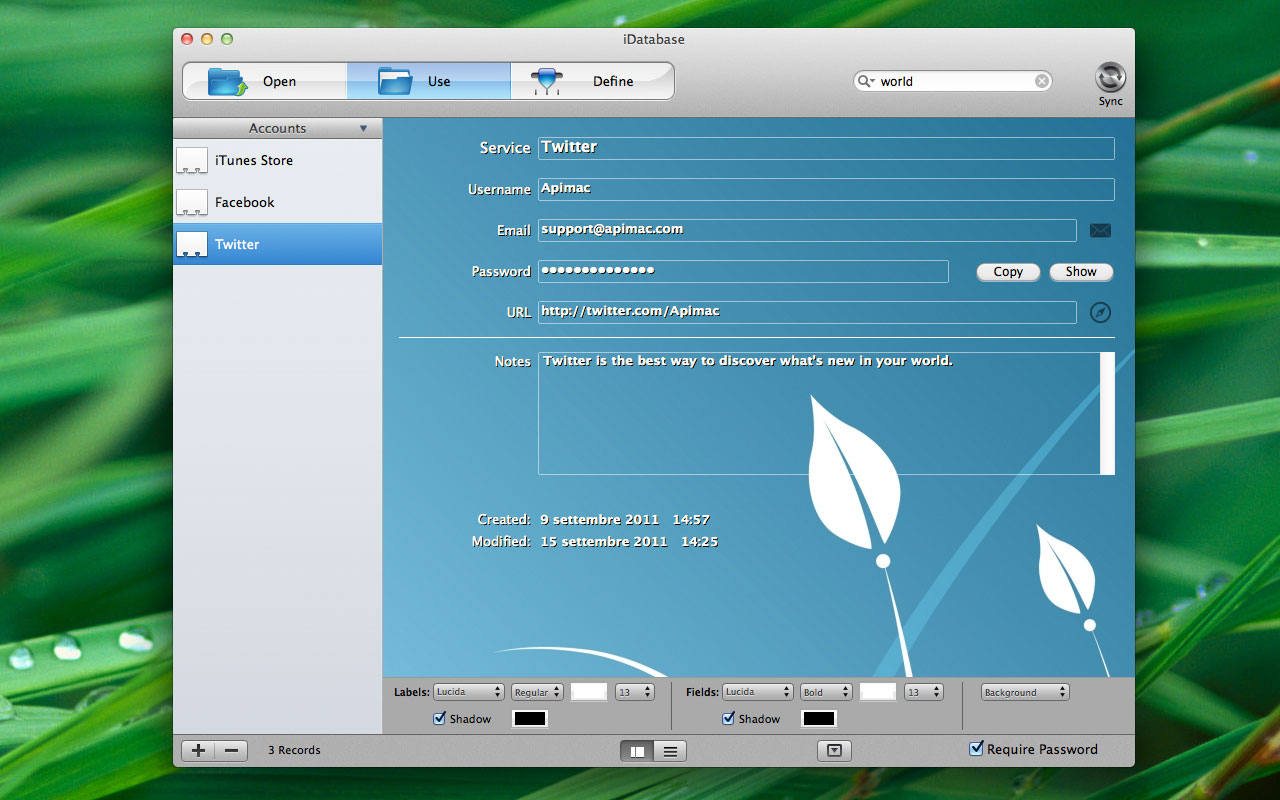Image resolution: width=1280 pixels, height=800 pixels.
Task: Add a record with plus button
Action: coord(198,750)
